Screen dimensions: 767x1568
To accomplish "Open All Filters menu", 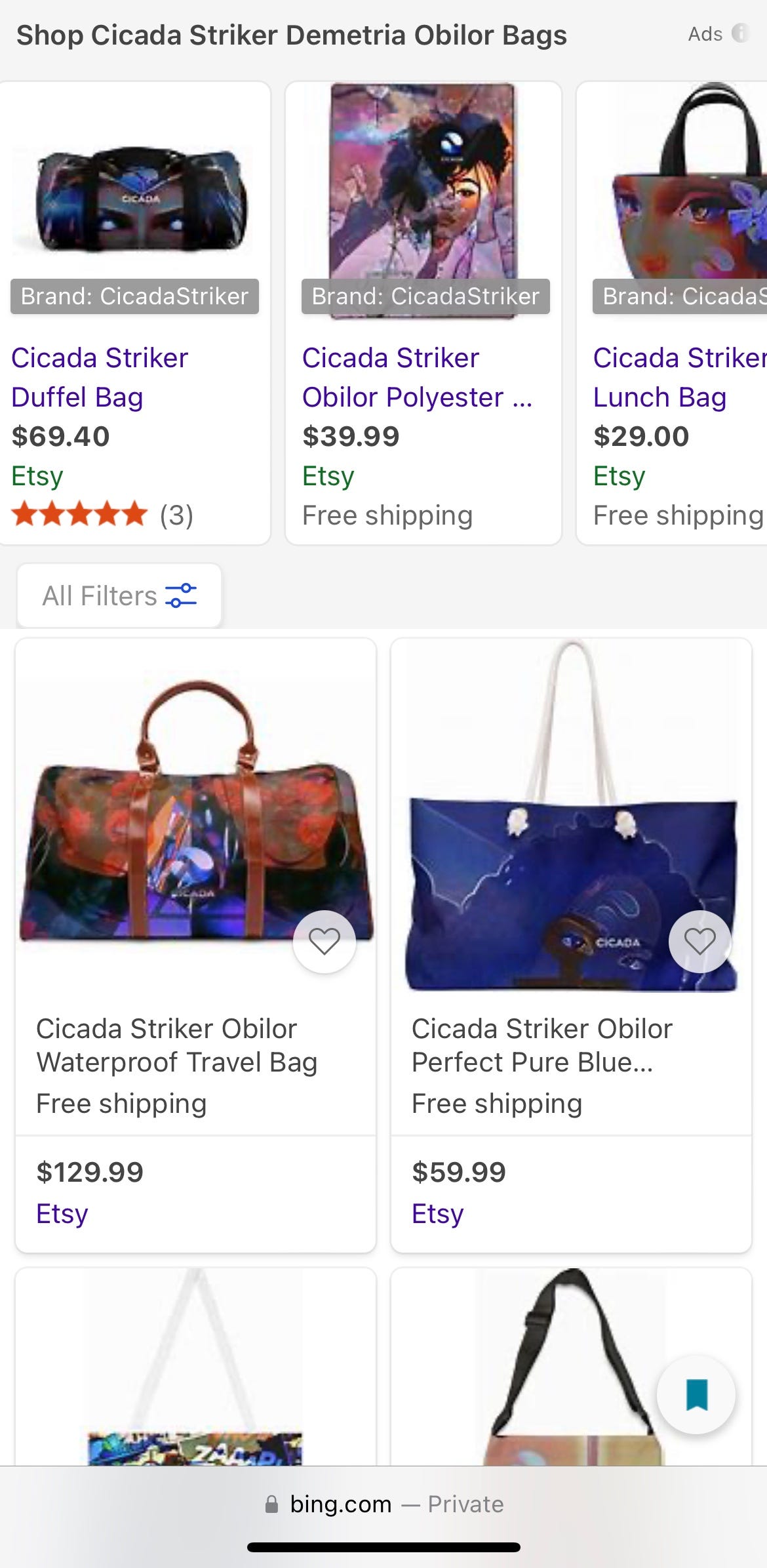I will pyautogui.click(x=119, y=595).
